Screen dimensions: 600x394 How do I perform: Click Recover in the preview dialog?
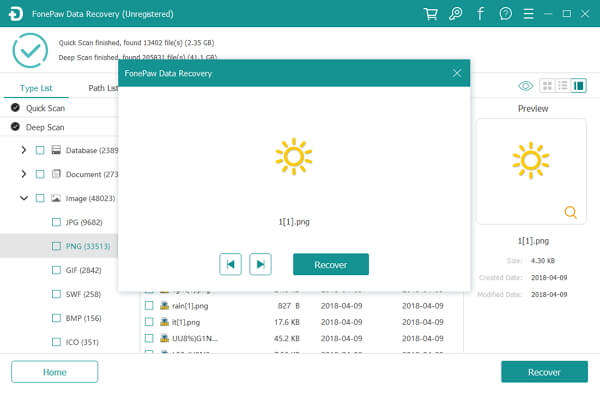(x=331, y=264)
